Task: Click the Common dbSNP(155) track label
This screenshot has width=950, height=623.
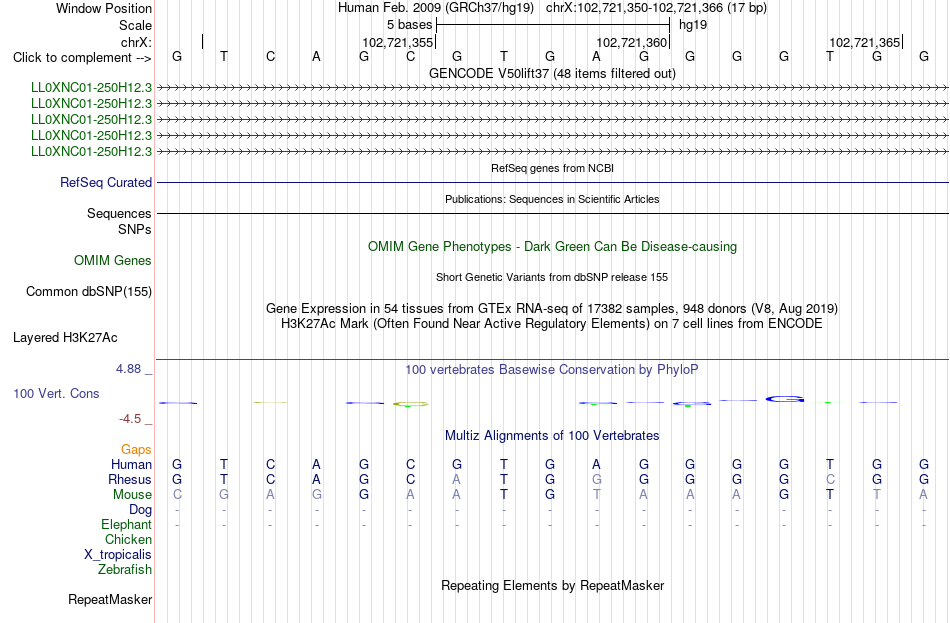Action: click(x=89, y=292)
